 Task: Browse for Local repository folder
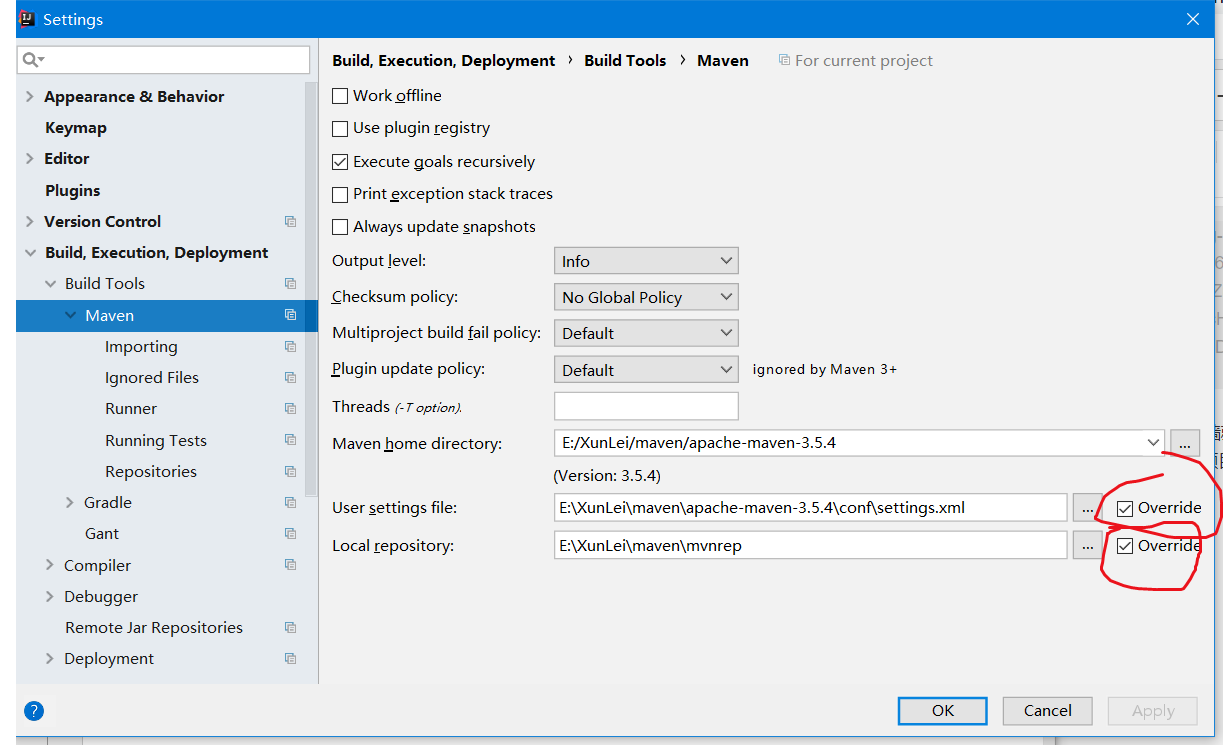tap(1087, 546)
